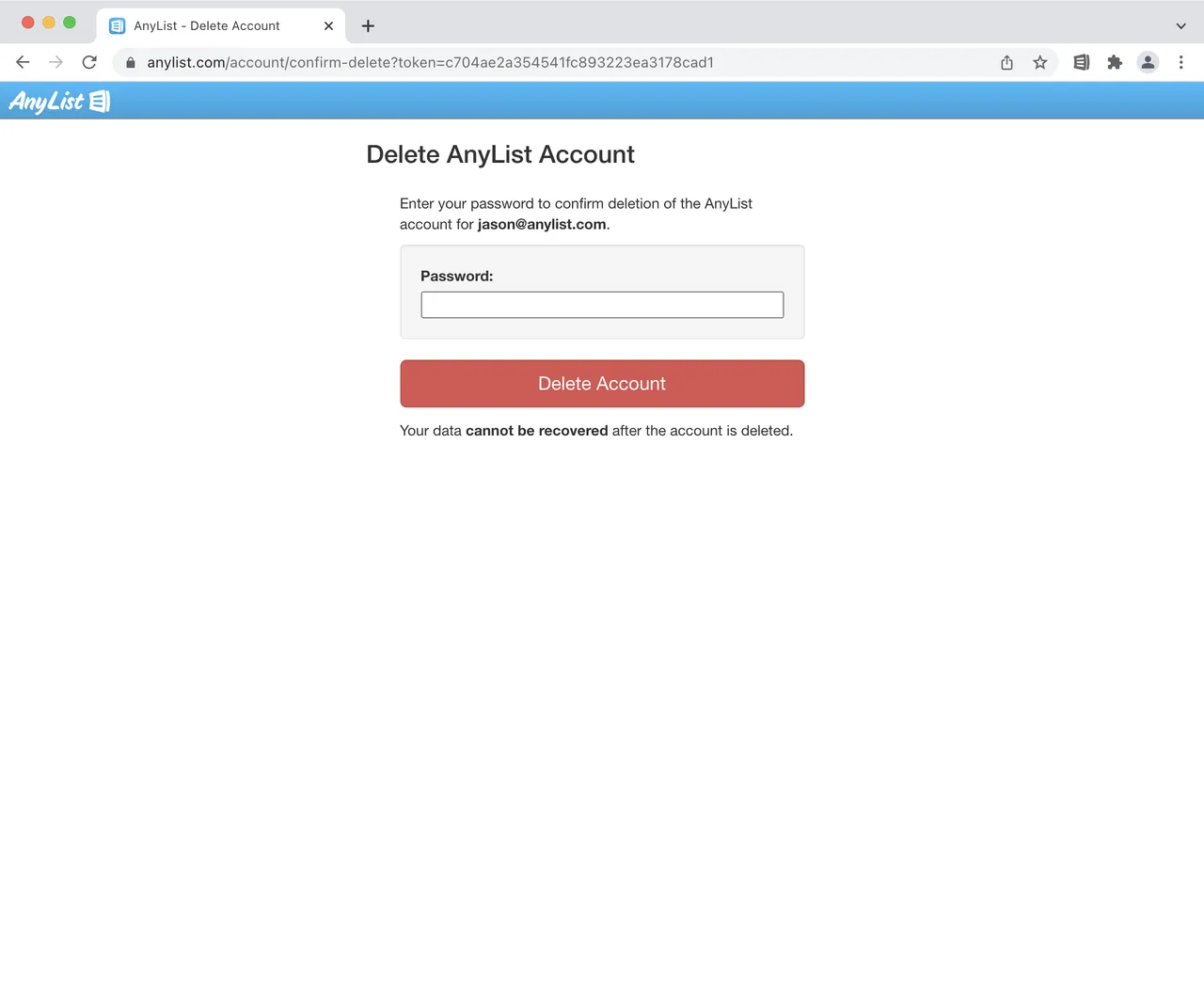
Task: Focus the Password input field
Action: click(602, 305)
